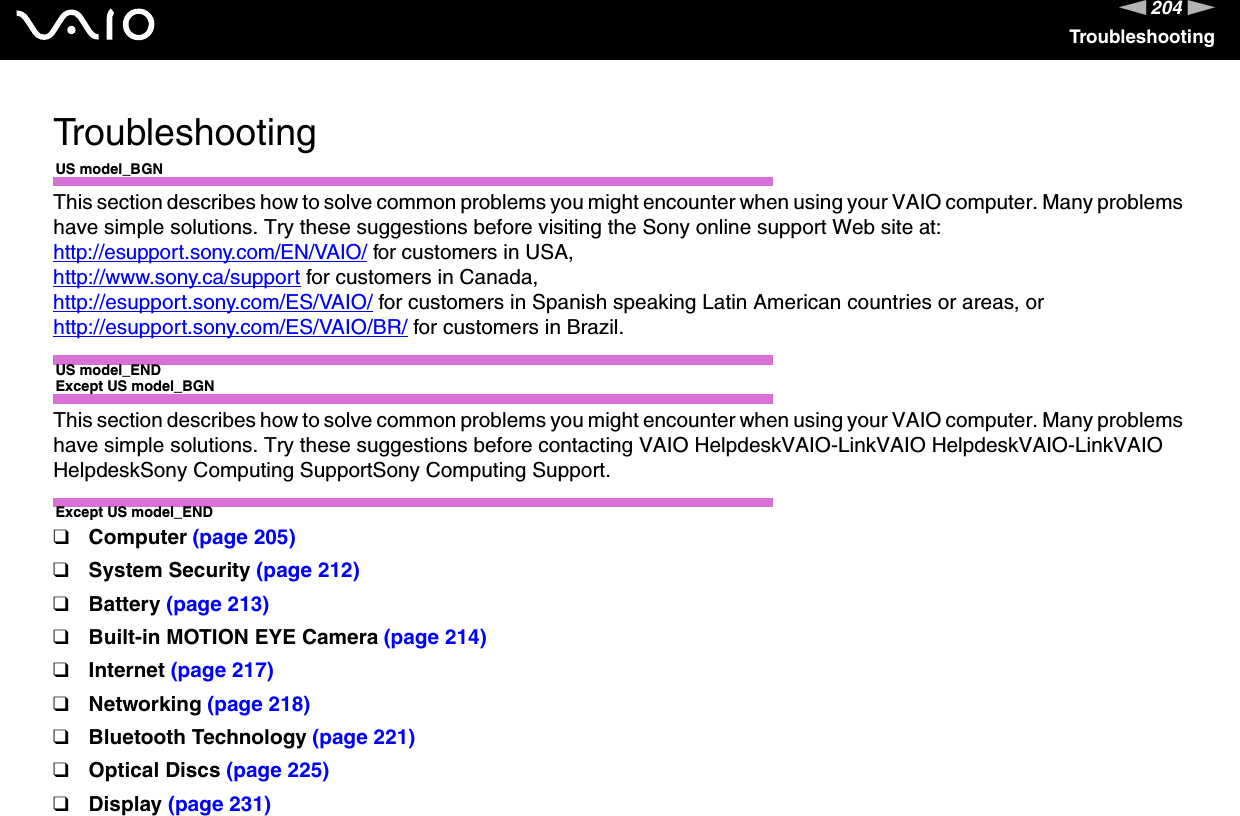Open the esupport.sony.com/ES/VAIO/ Latin America link

(x=213, y=302)
